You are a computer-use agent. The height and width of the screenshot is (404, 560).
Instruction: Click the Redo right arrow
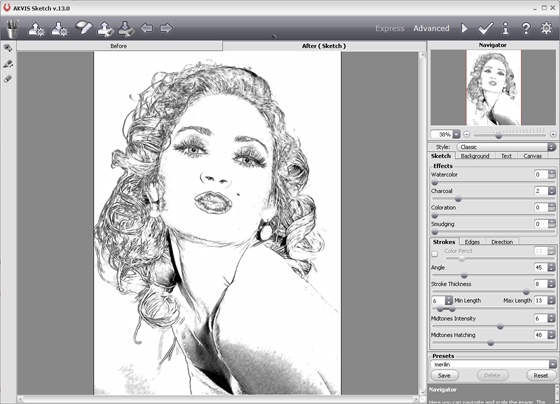click(x=166, y=28)
